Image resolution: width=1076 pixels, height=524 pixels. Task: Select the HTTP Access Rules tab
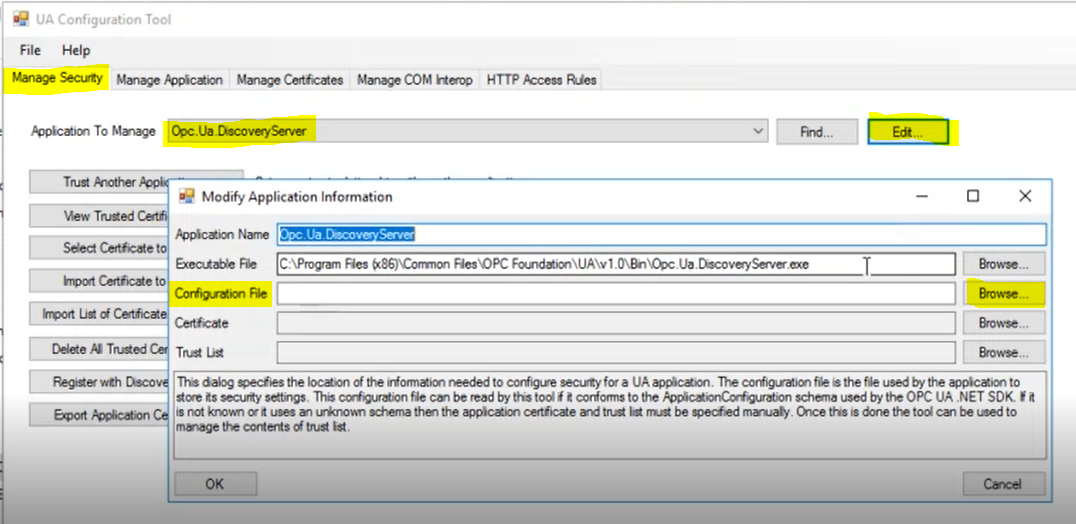pyautogui.click(x=541, y=80)
